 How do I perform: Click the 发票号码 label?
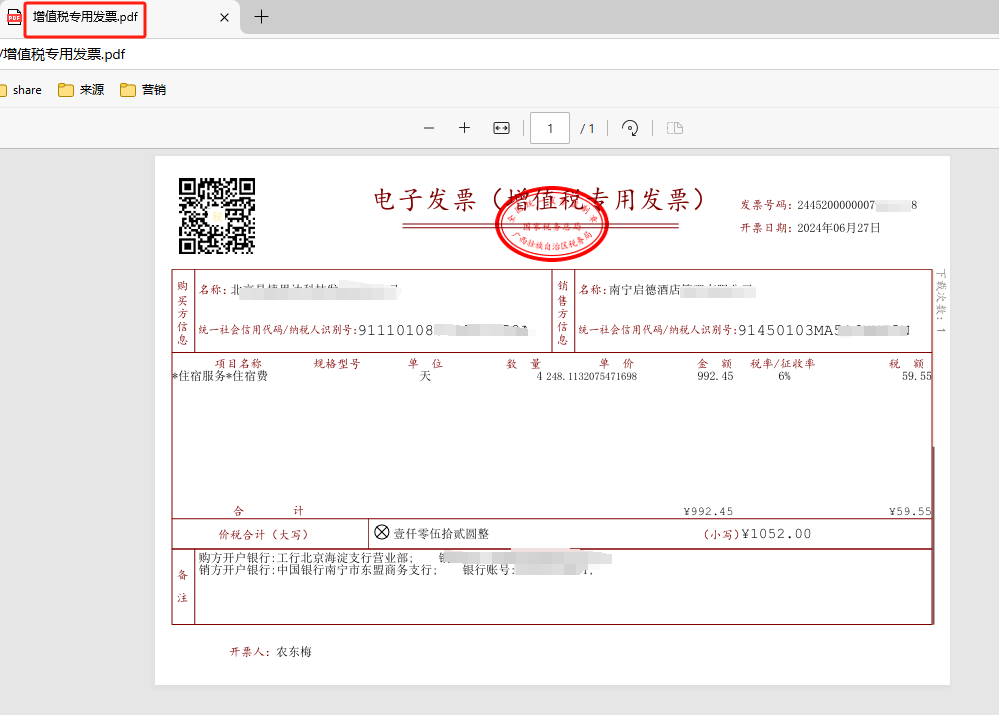tap(766, 205)
